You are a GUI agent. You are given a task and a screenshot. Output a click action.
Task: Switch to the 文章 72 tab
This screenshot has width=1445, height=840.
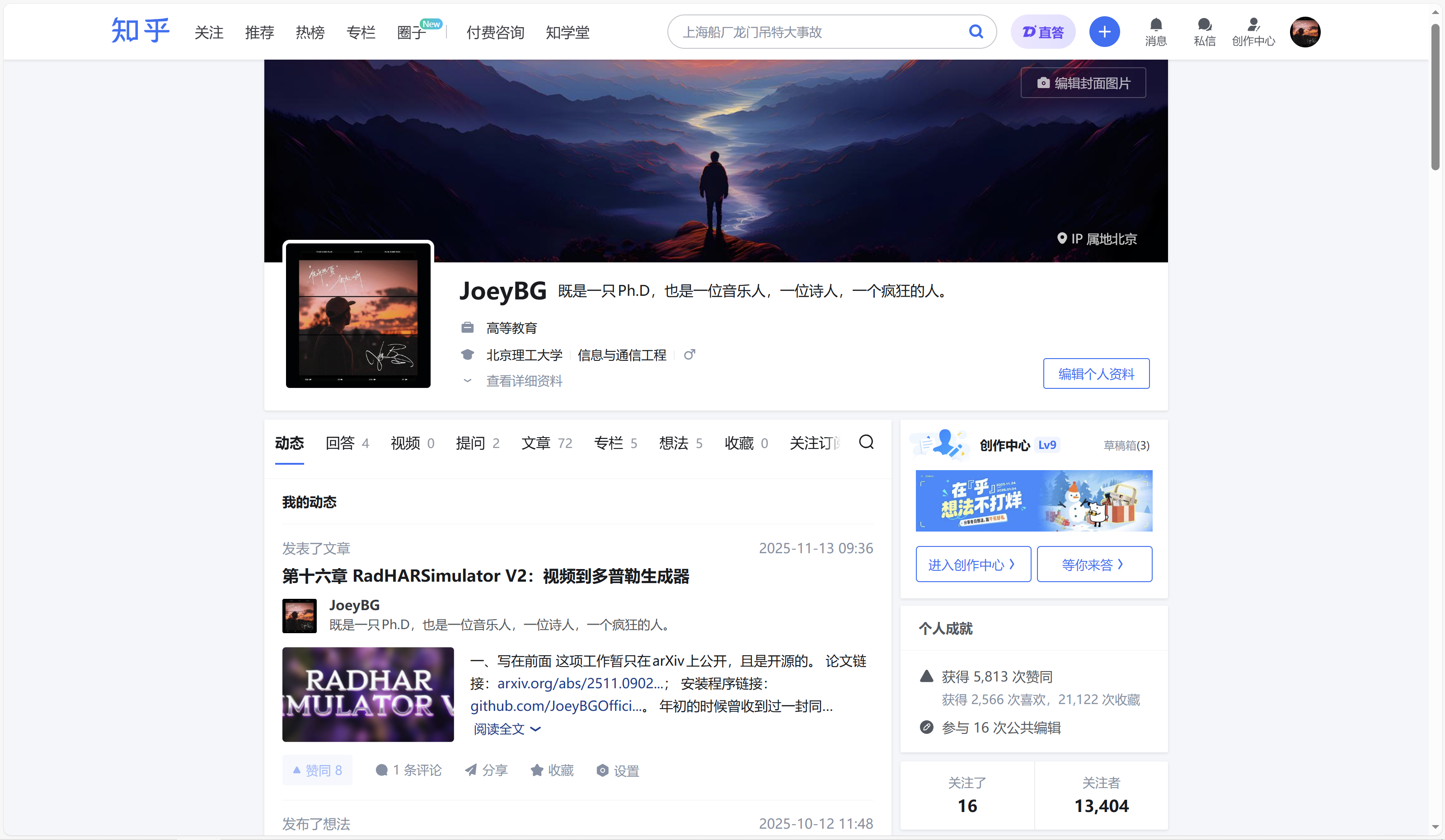(x=546, y=442)
